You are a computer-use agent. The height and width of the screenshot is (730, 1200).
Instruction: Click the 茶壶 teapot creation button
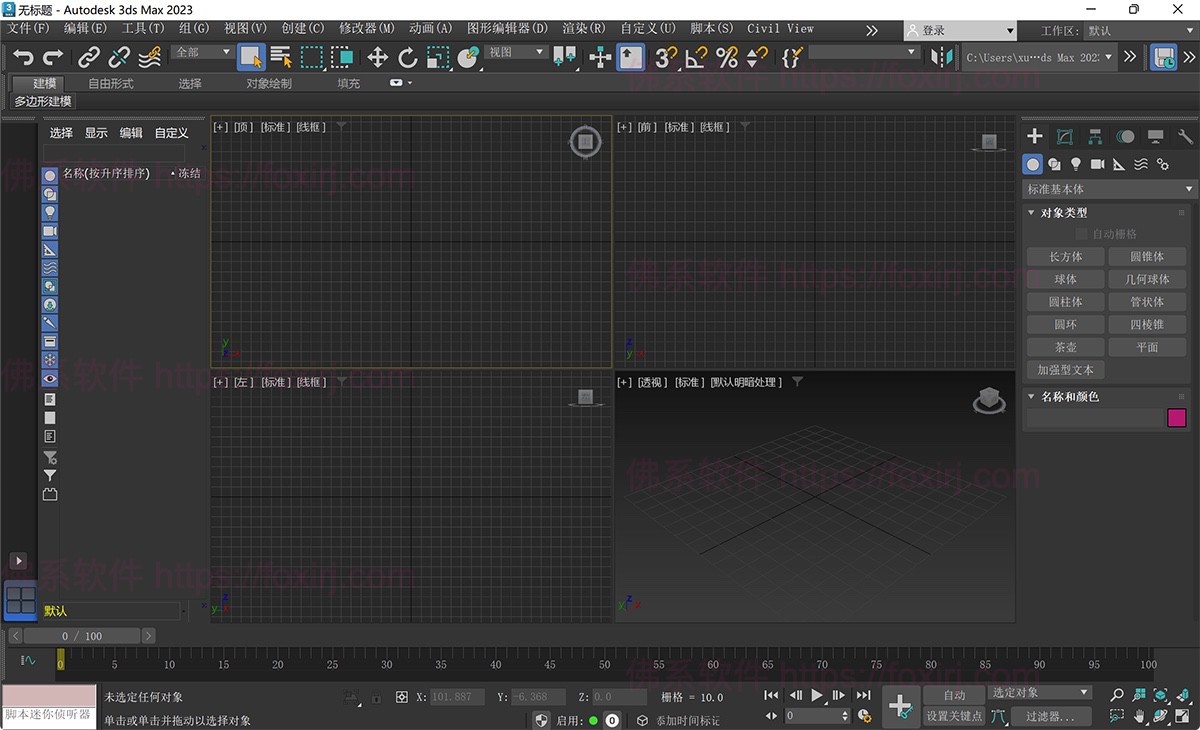[x=1064, y=346]
